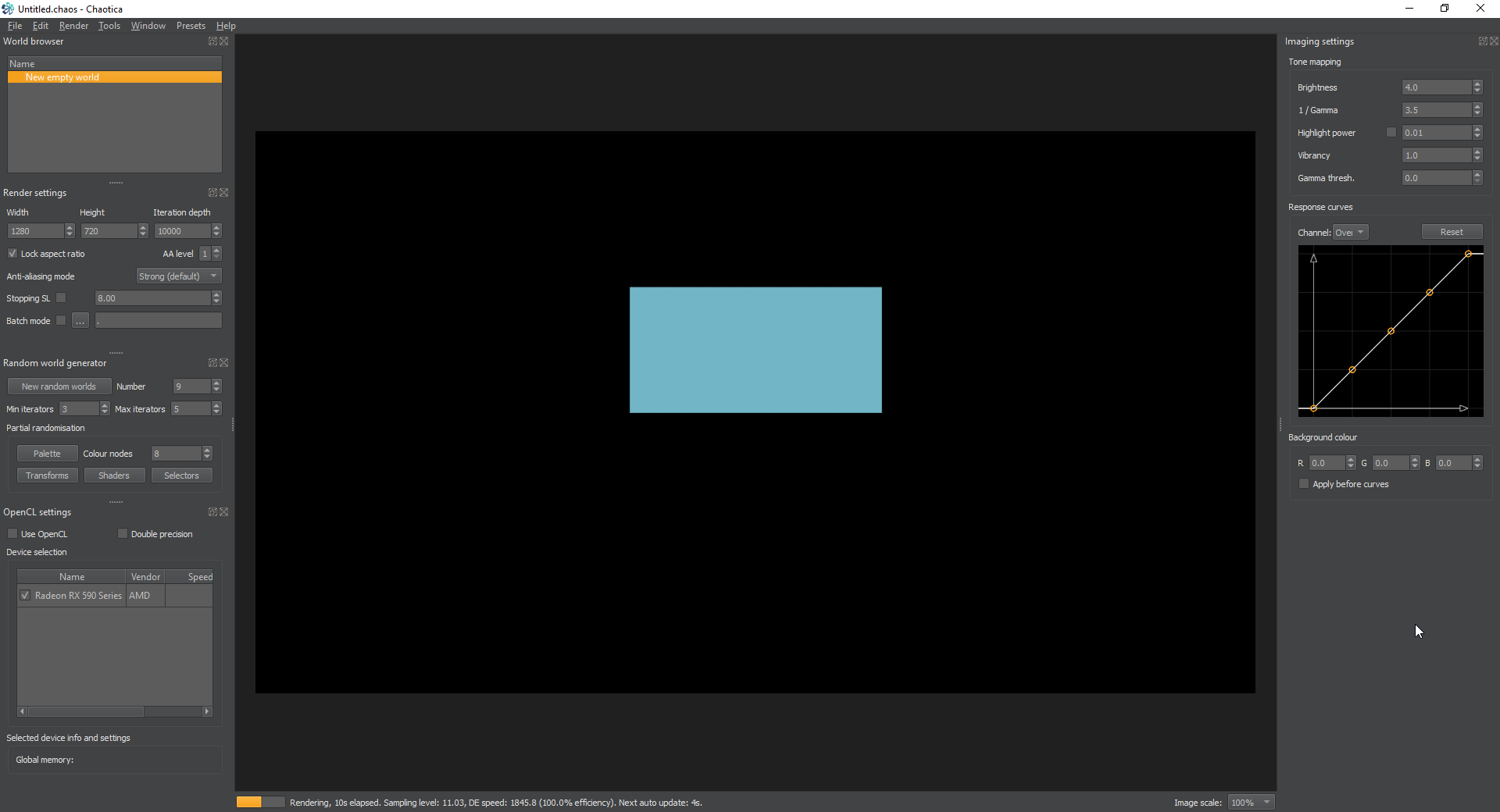This screenshot has width=1500, height=812.
Task: Open Image scale 100% dropdown
Action: 1251,803
